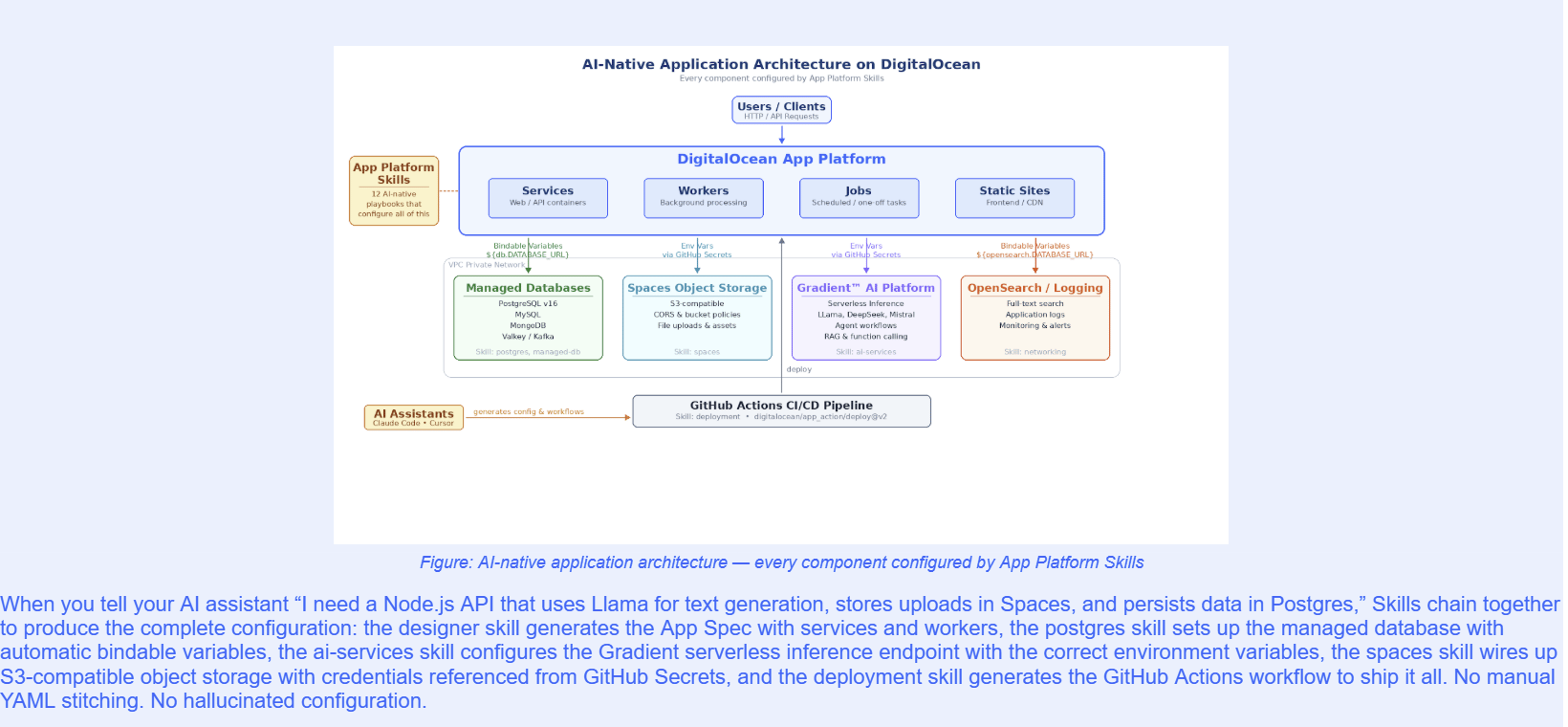Click the 'HTTP / API Requests' label
This screenshot has width=1568, height=727.
pyautogui.click(x=781, y=117)
